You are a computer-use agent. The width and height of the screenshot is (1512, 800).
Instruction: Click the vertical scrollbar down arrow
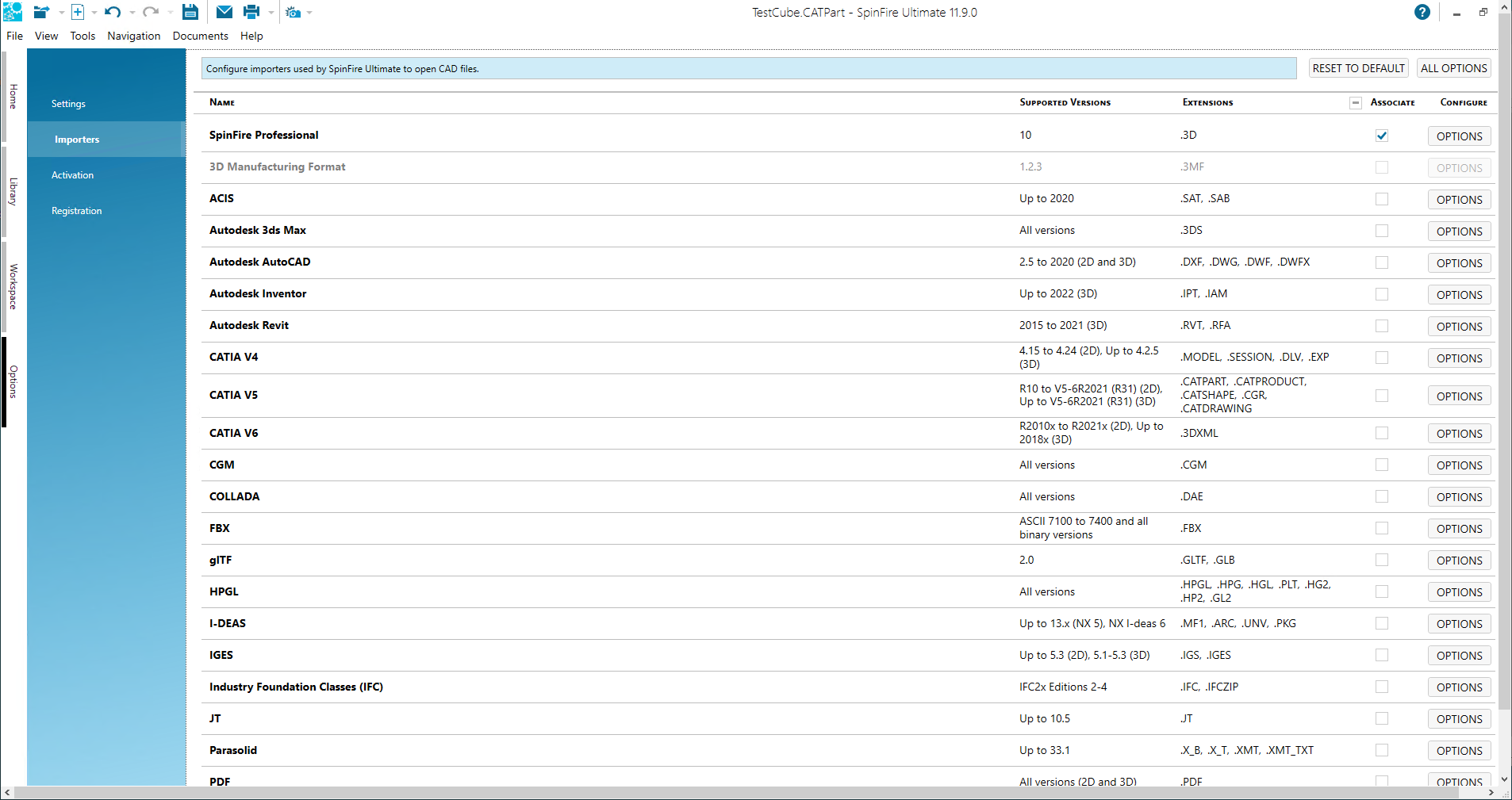[x=1505, y=779]
